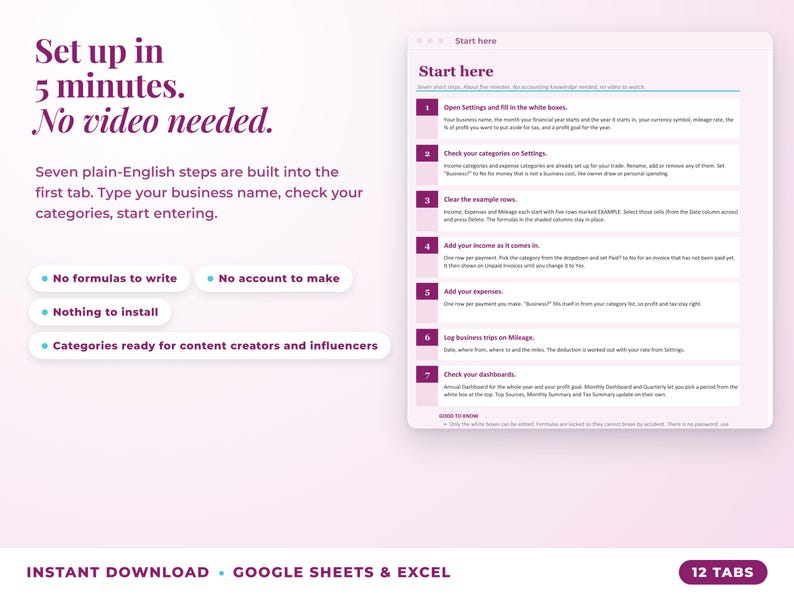This screenshot has width=794, height=596.
Task: Click the 'Income categories and expense categories' description
Action: point(584,170)
